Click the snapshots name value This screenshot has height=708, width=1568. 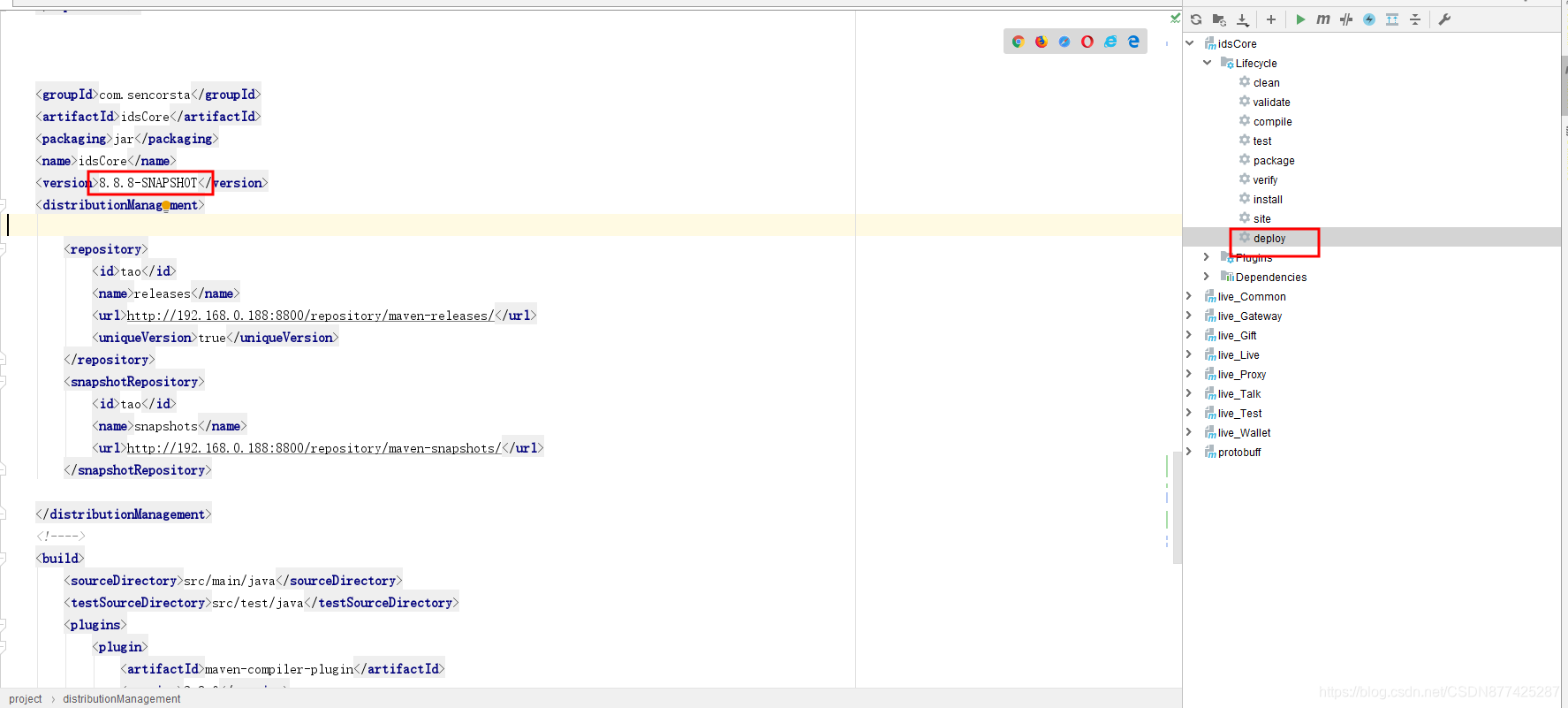point(166,426)
